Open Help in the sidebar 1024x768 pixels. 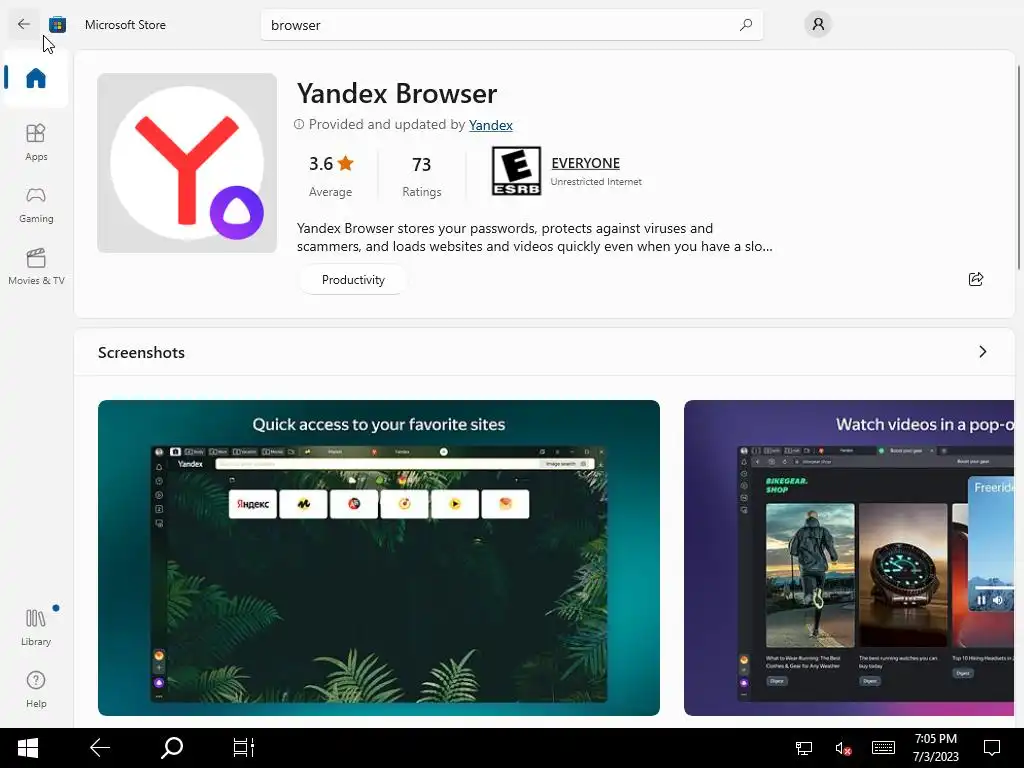coord(36,689)
